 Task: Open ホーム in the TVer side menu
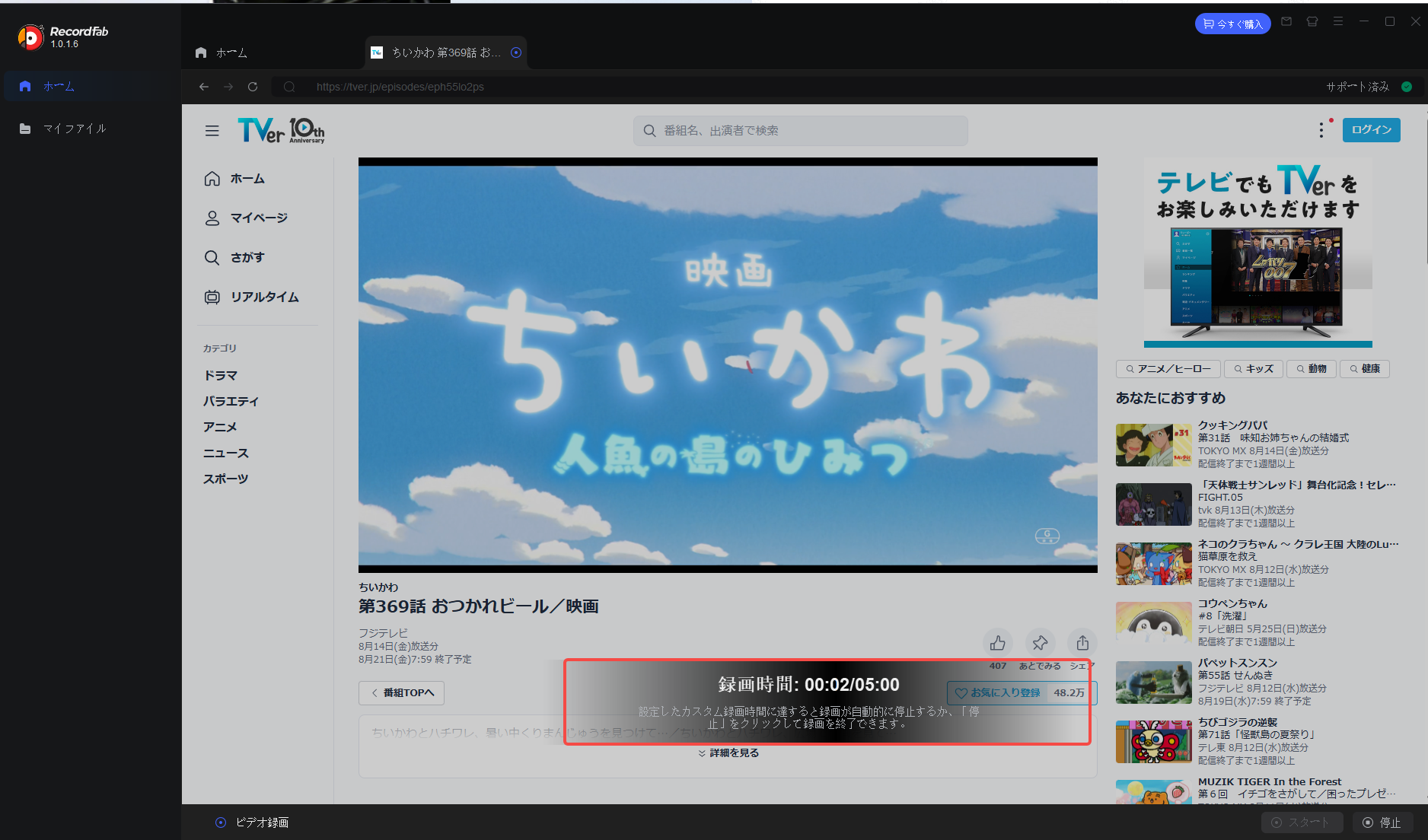[x=235, y=179]
